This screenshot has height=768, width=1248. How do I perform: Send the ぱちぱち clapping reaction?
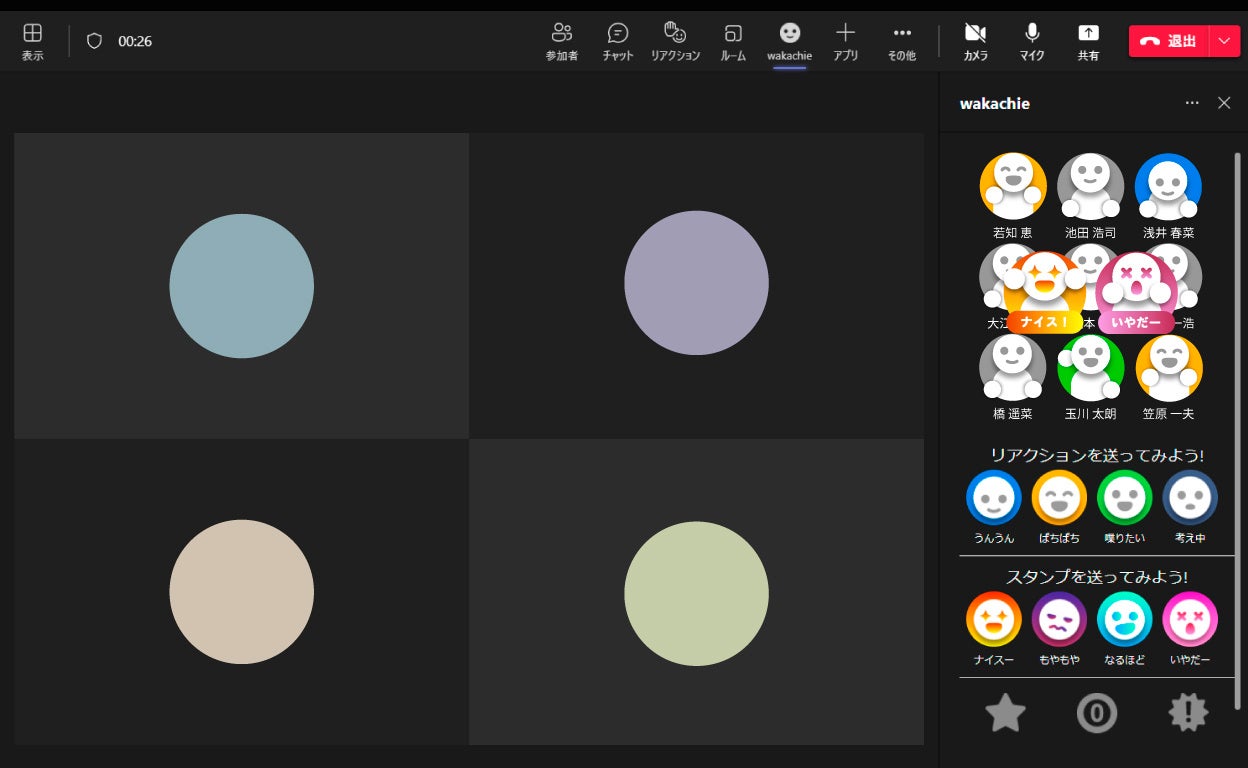click(x=1059, y=498)
